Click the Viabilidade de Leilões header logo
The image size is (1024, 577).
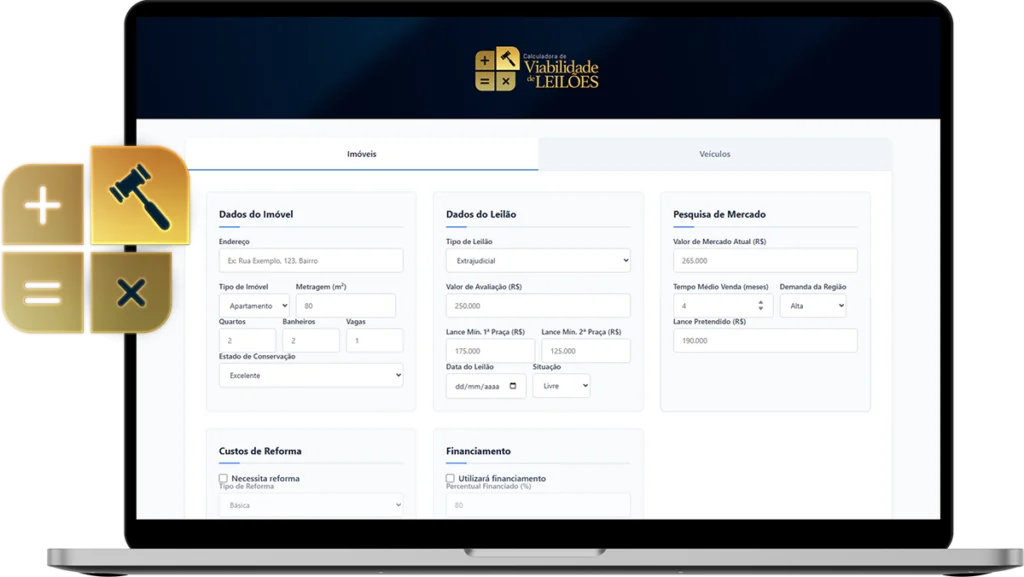point(537,69)
